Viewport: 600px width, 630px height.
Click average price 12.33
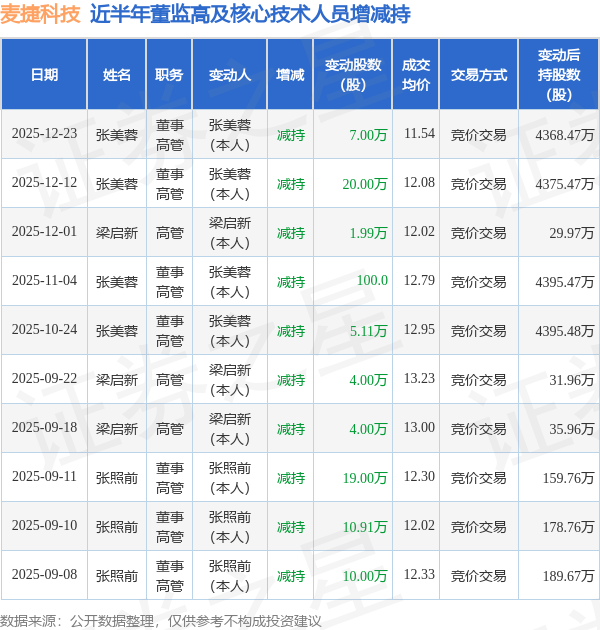coord(419,575)
